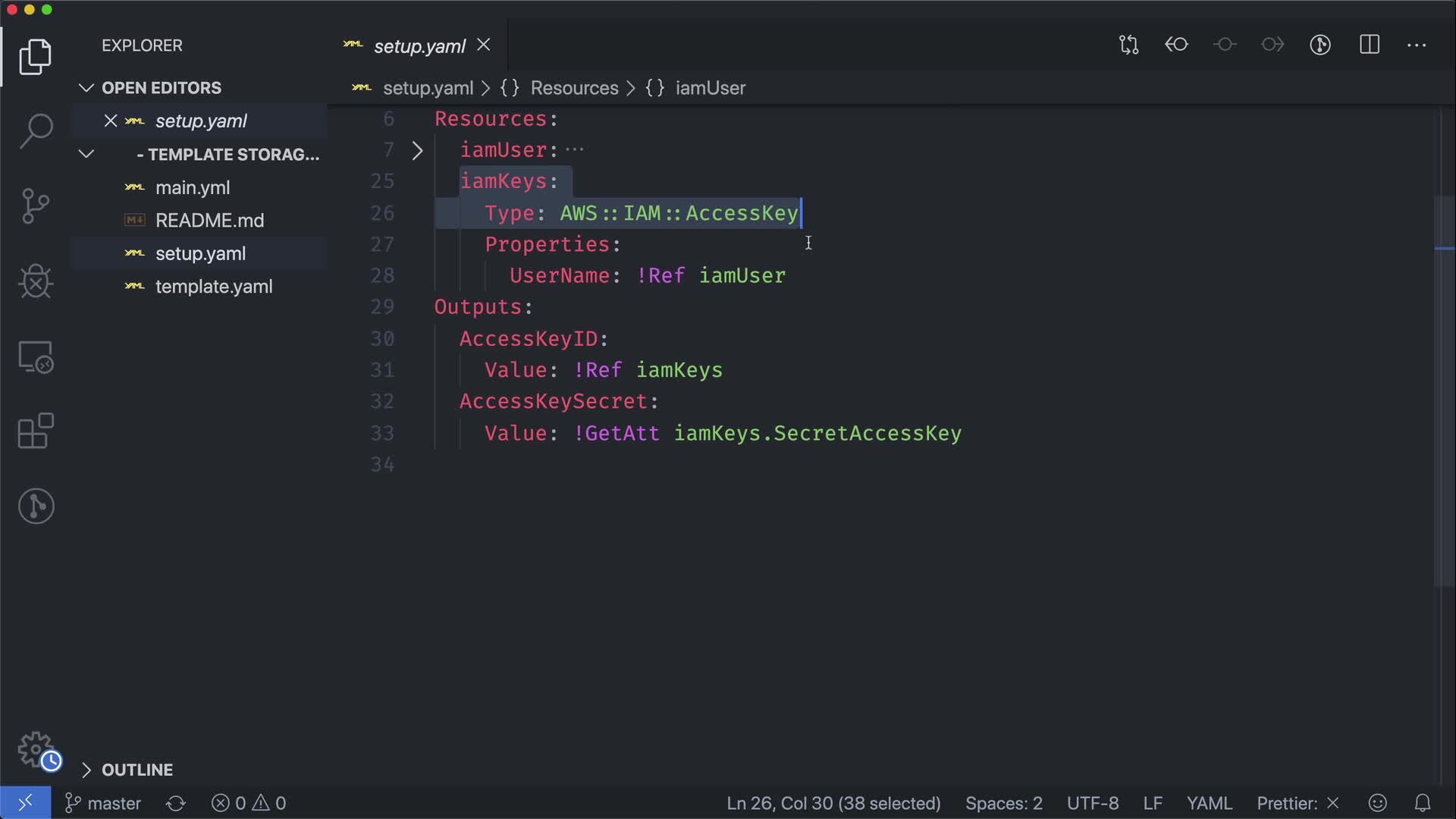Open the More Actions ellipsis menu
Screen dimensions: 1456x819
click(x=1417, y=45)
